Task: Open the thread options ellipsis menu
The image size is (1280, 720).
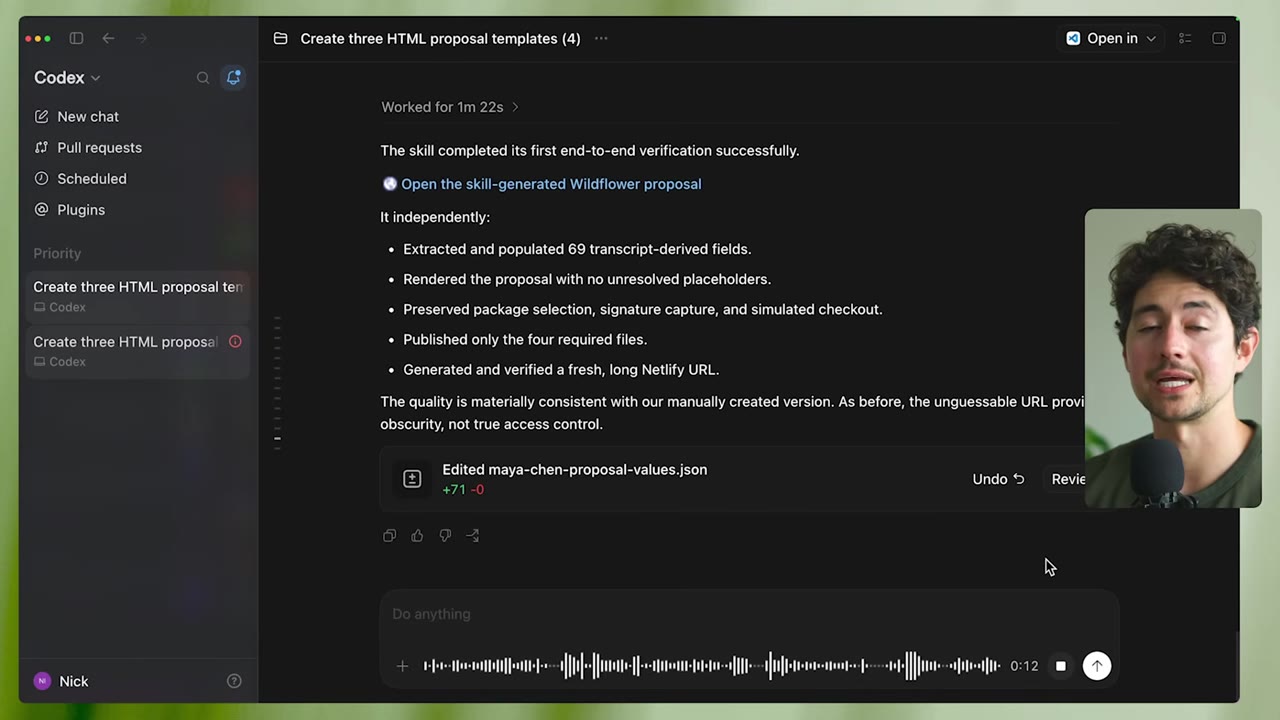Action: pyautogui.click(x=601, y=38)
